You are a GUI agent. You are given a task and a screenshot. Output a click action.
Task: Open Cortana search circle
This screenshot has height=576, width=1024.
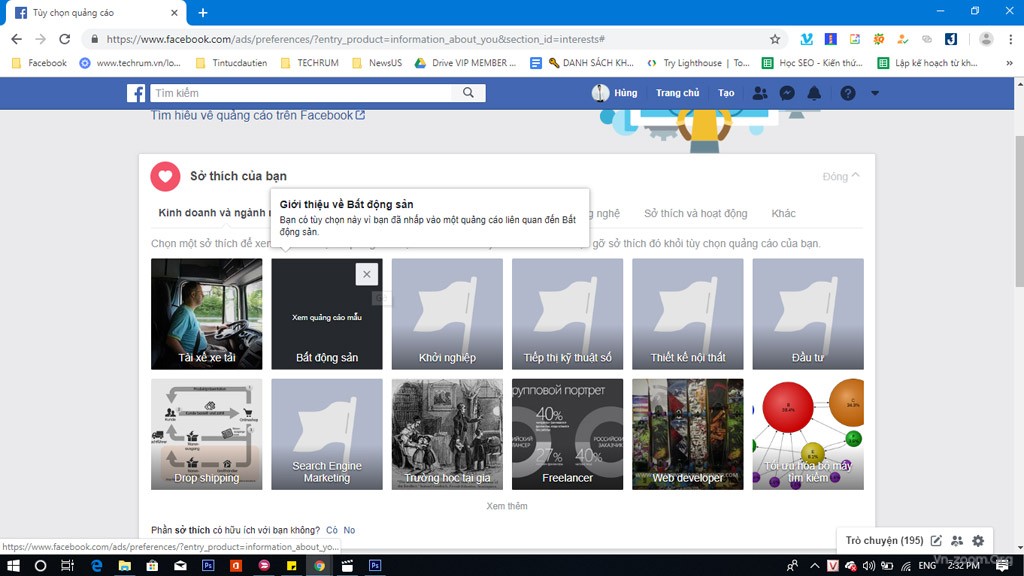point(40,566)
